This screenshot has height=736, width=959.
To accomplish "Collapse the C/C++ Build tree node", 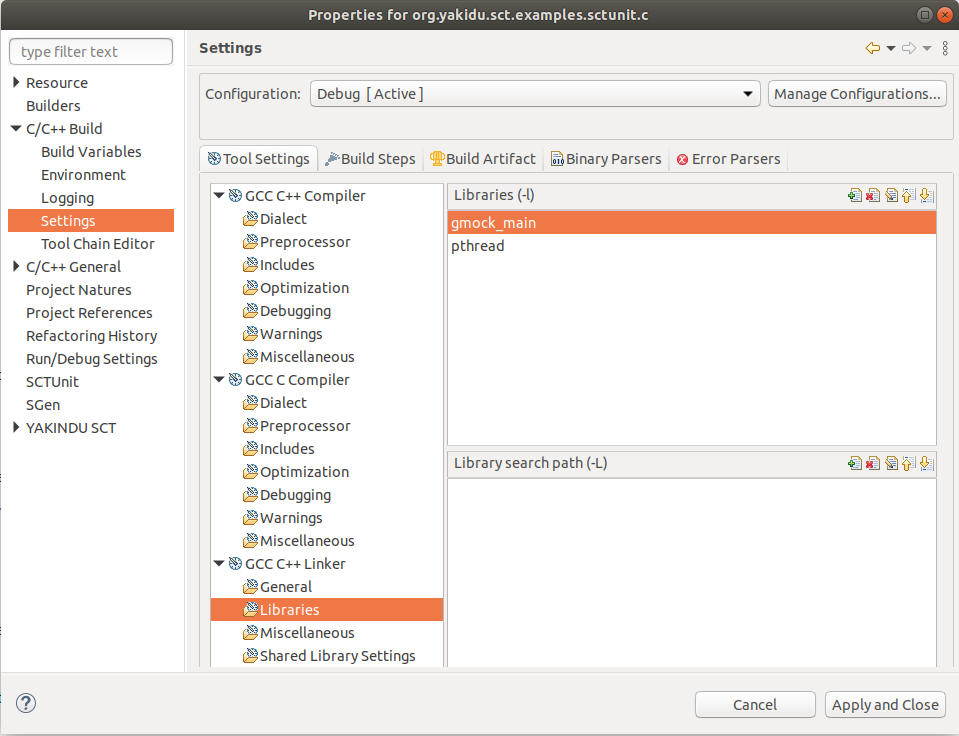I will point(16,128).
